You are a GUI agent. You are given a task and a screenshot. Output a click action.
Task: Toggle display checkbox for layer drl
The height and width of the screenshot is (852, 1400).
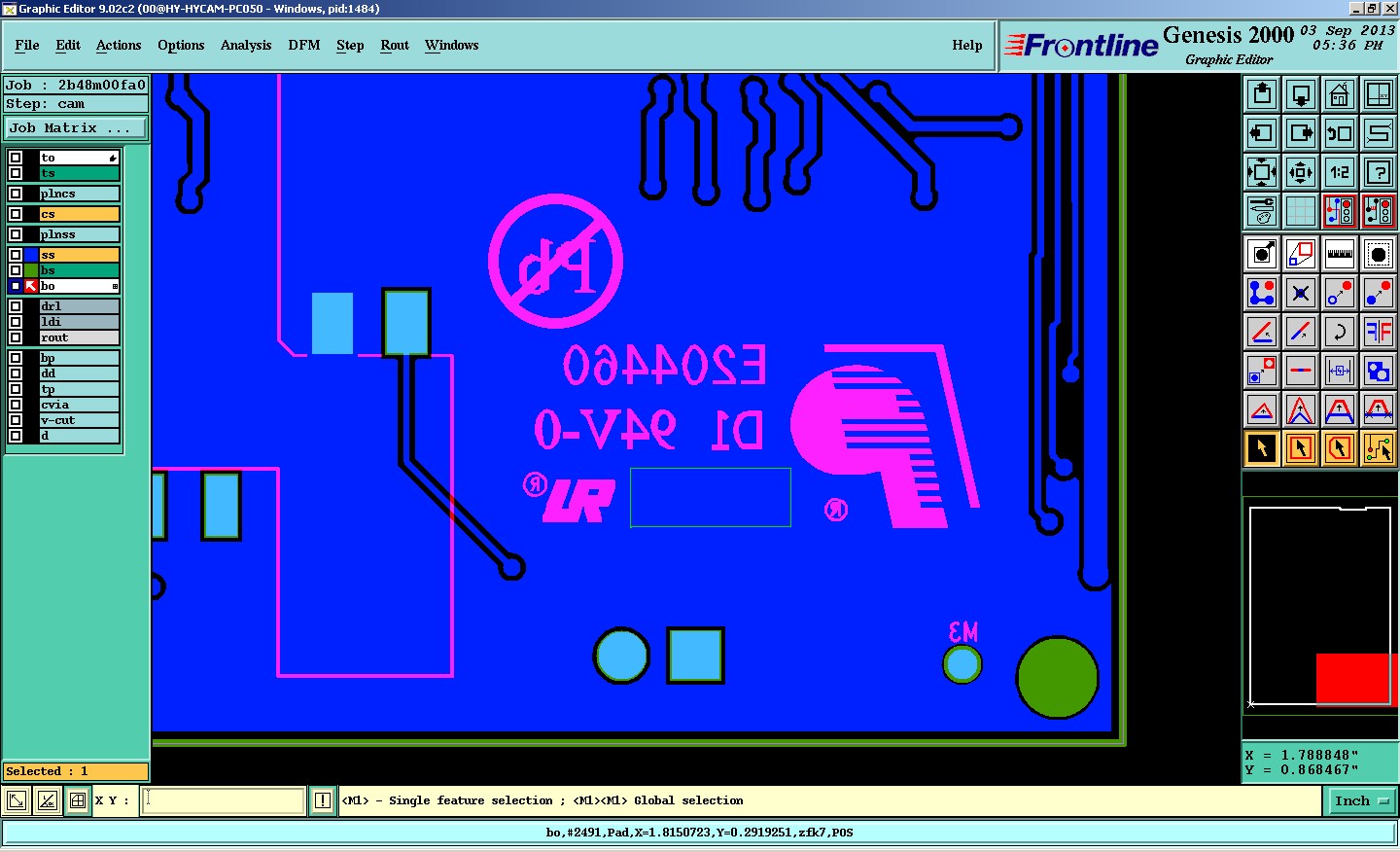tap(16, 306)
